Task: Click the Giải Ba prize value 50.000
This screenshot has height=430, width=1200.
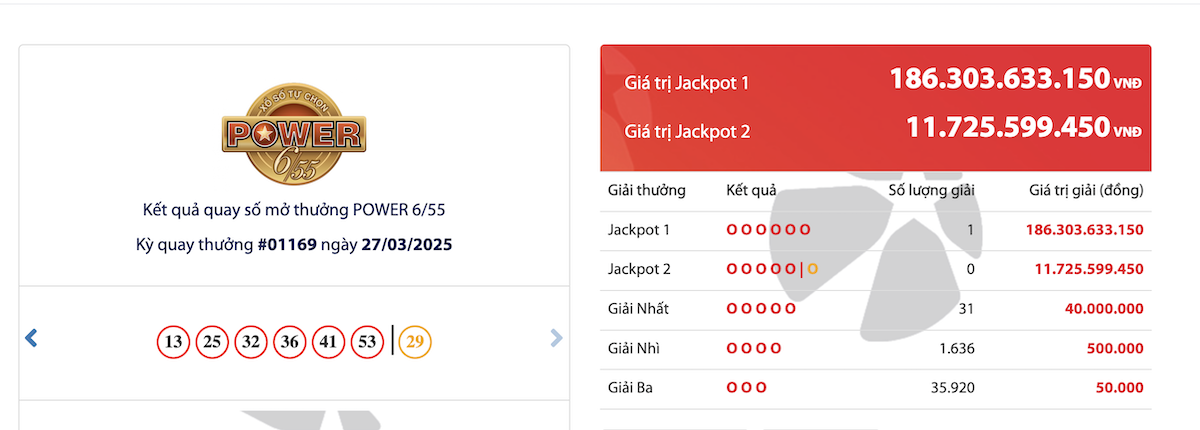Action: tap(1119, 388)
